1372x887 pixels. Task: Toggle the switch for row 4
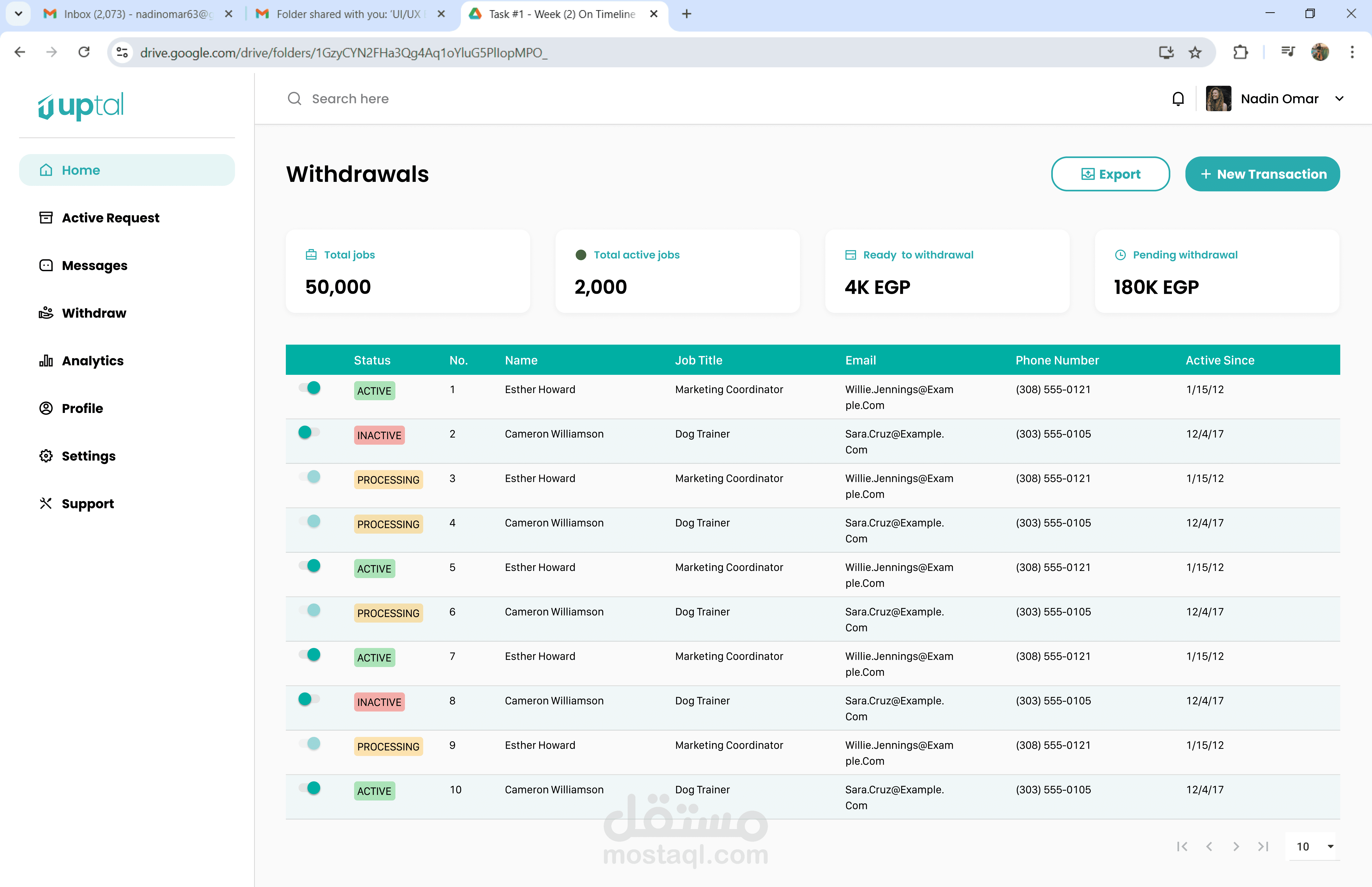pos(309,521)
